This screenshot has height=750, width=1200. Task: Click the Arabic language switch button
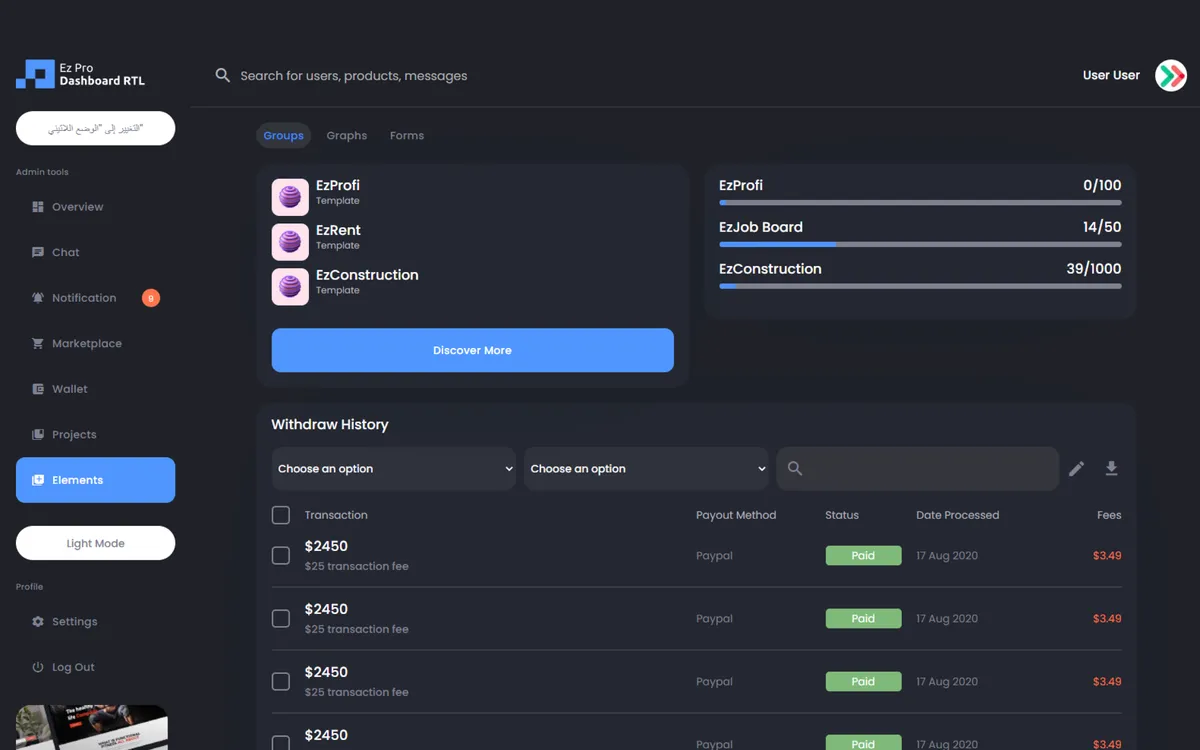tap(95, 128)
